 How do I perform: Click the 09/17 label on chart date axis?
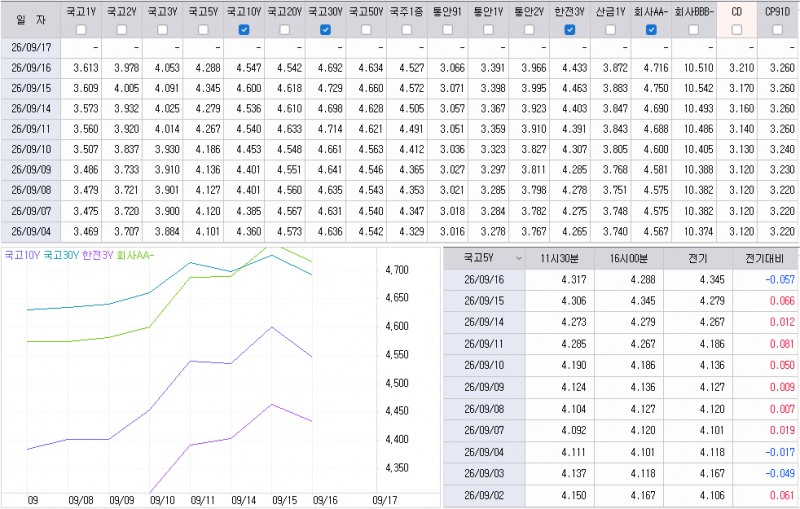[385, 500]
